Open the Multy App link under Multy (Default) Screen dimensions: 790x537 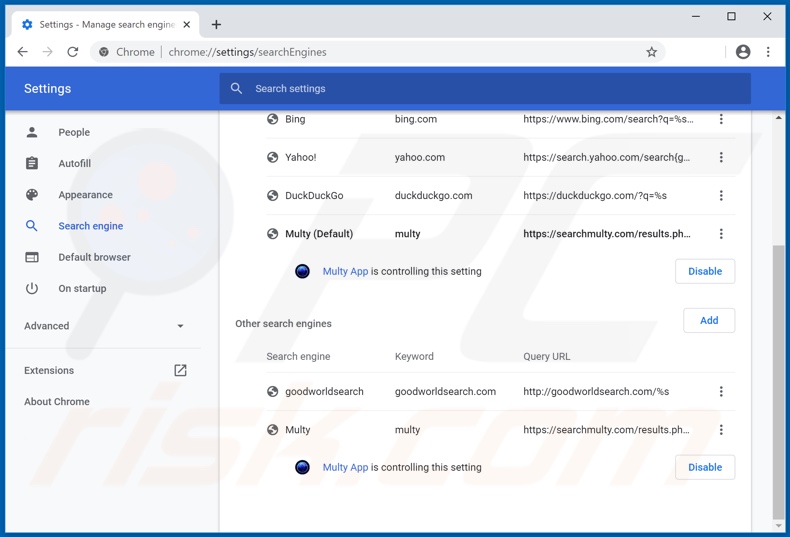pos(345,272)
